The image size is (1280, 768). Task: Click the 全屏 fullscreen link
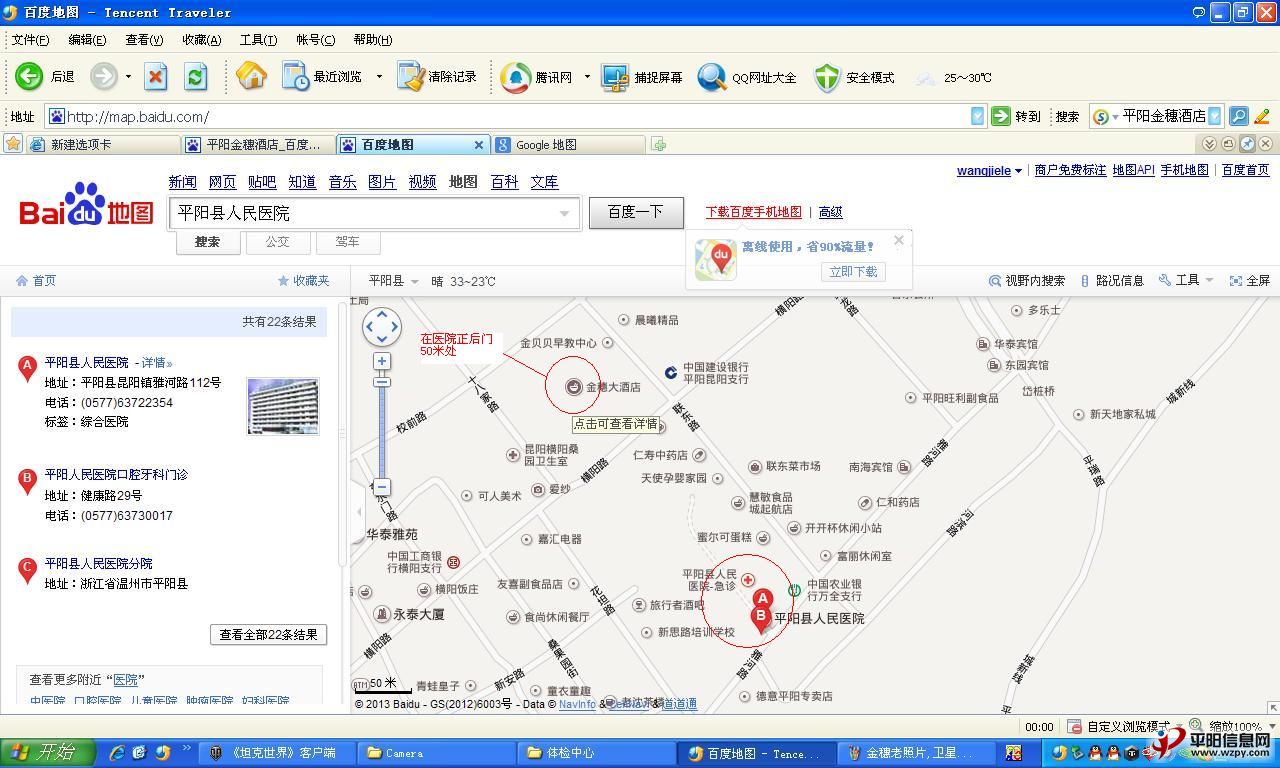point(1250,281)
